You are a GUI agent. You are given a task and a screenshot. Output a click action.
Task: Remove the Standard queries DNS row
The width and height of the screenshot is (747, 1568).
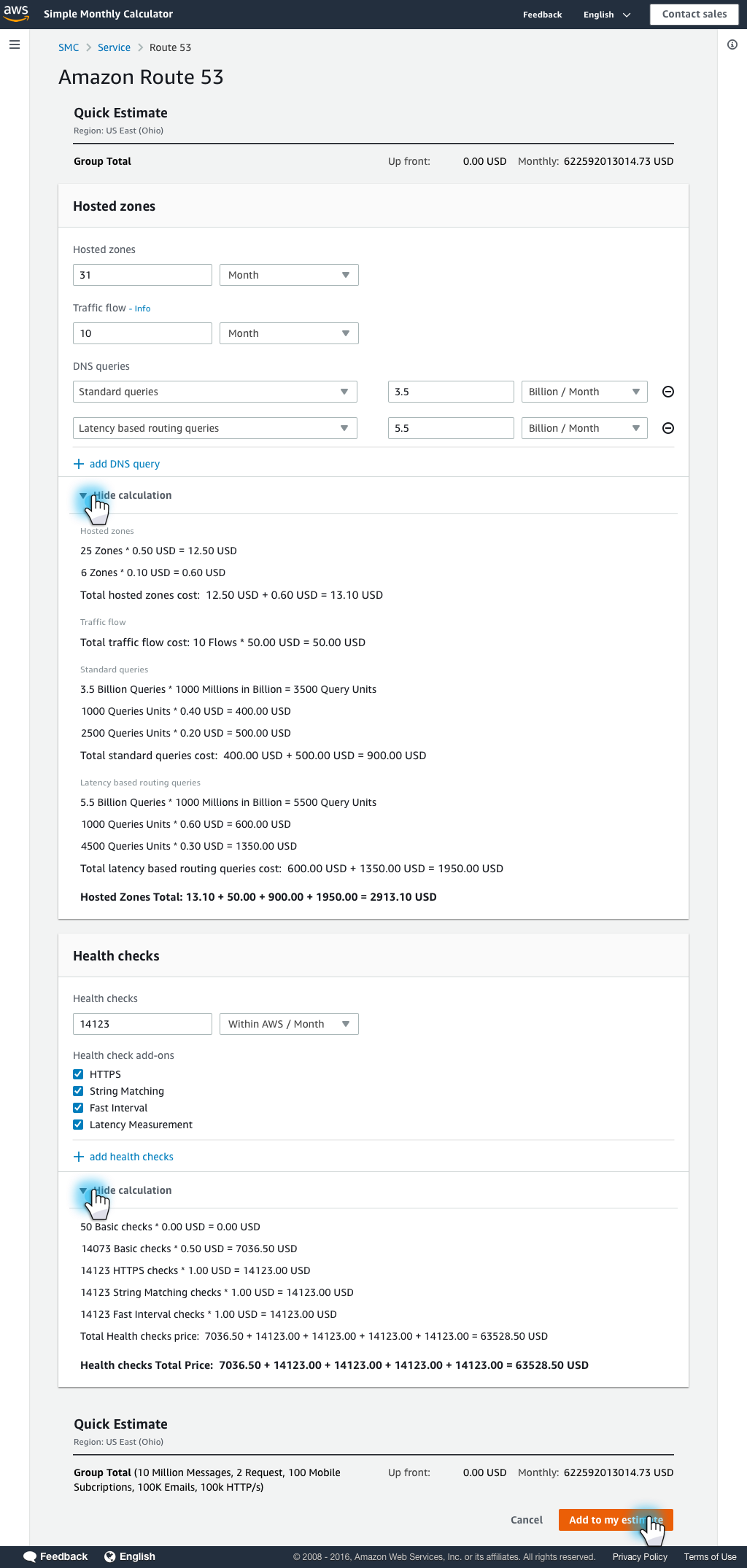(667, 392)
